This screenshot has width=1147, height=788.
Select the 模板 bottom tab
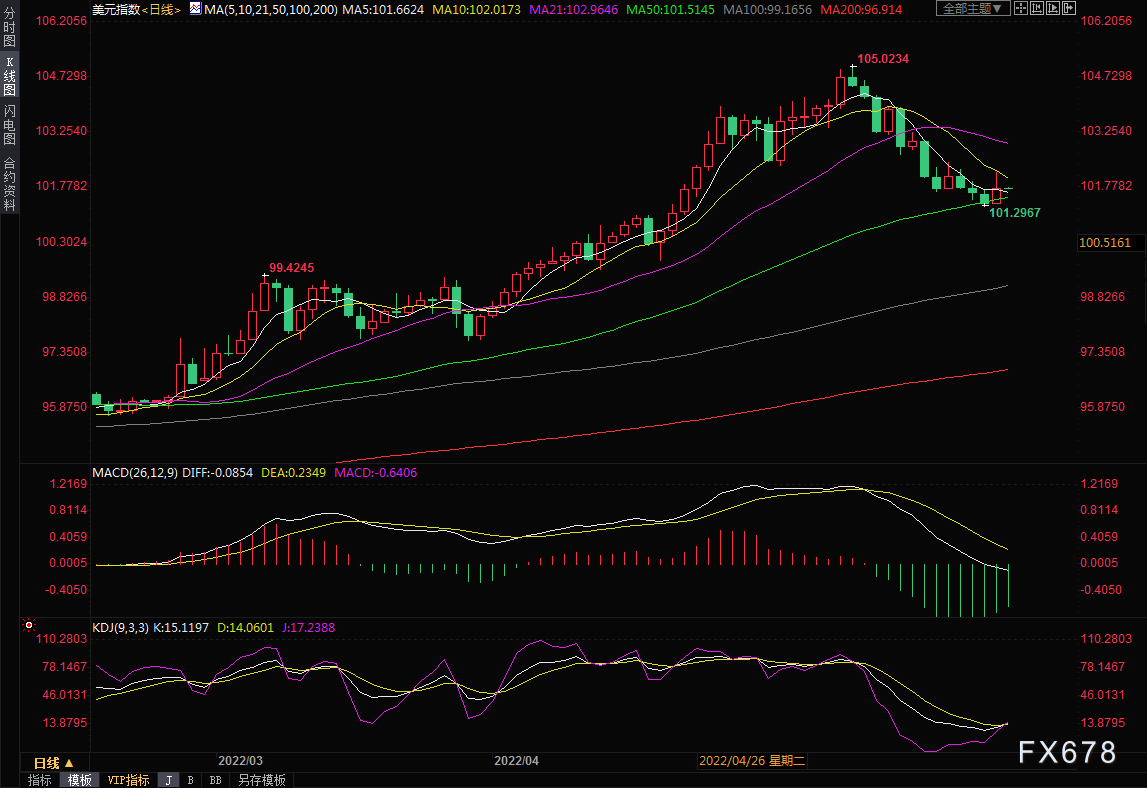point(79,780)
